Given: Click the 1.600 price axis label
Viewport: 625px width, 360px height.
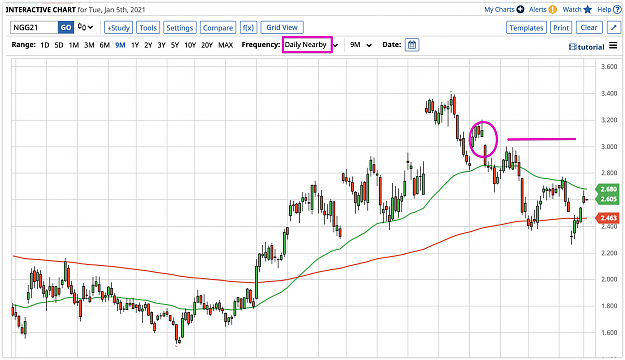Looking at the screenshot, I should (609, 332).
